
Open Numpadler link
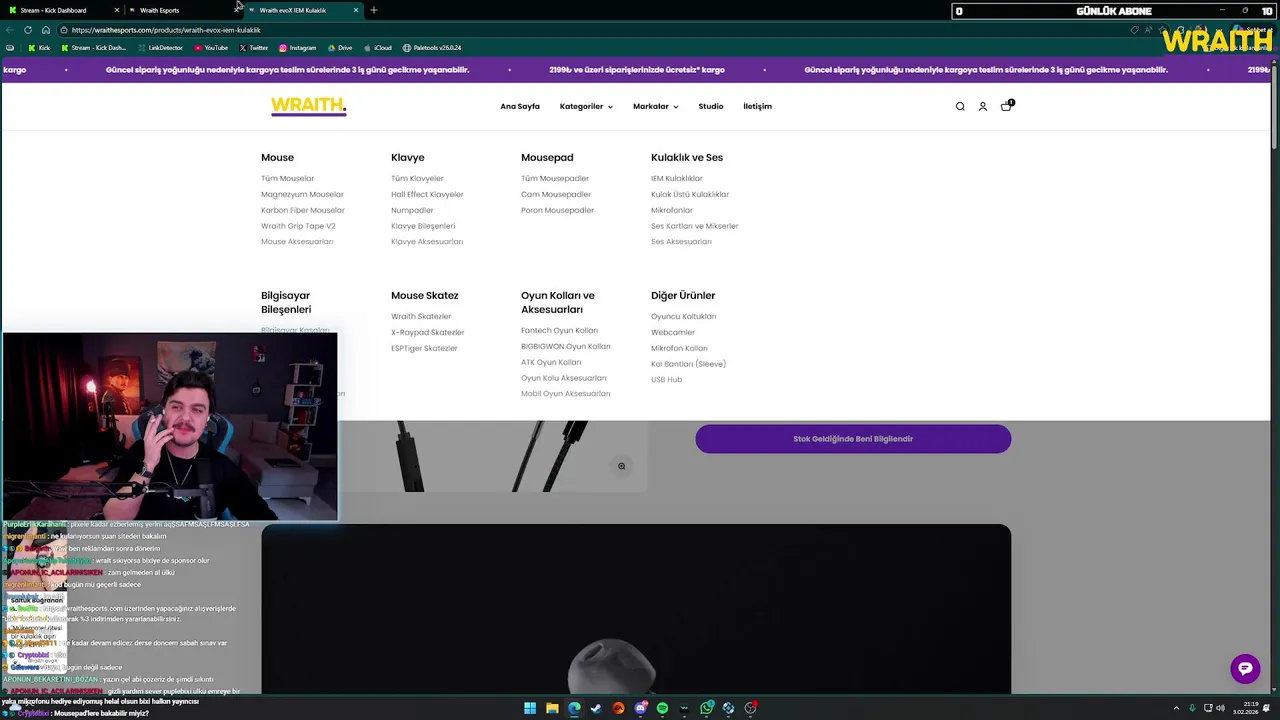412,210
